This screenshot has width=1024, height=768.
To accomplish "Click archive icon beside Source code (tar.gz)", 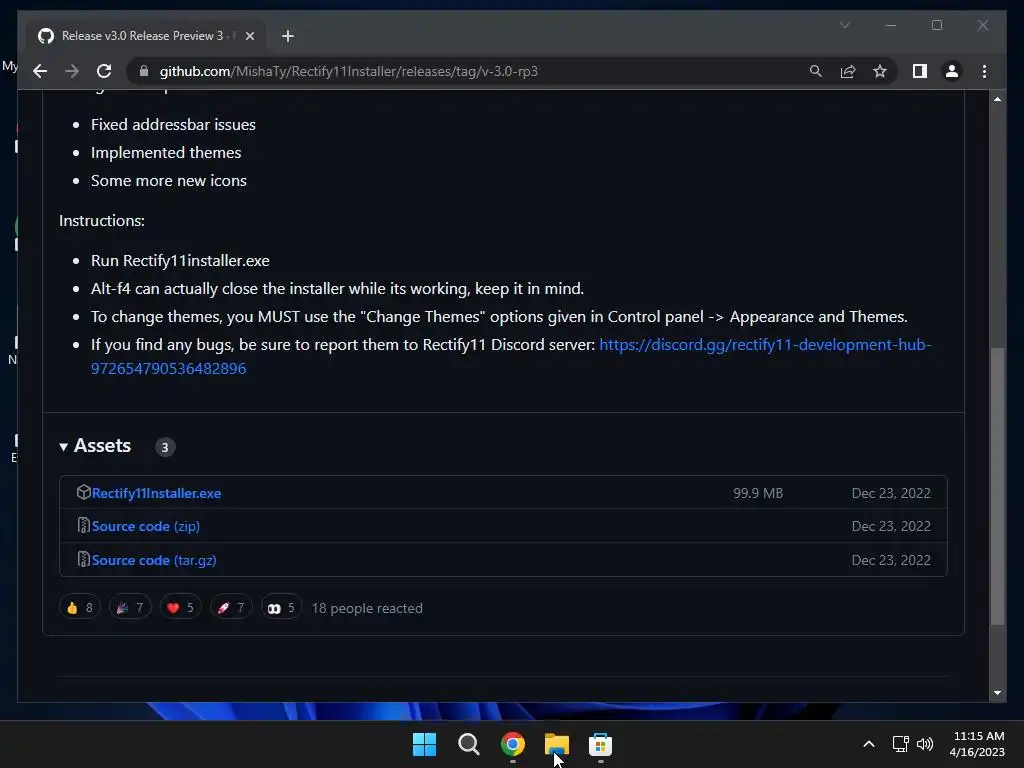I will click(x=83, y=560).
